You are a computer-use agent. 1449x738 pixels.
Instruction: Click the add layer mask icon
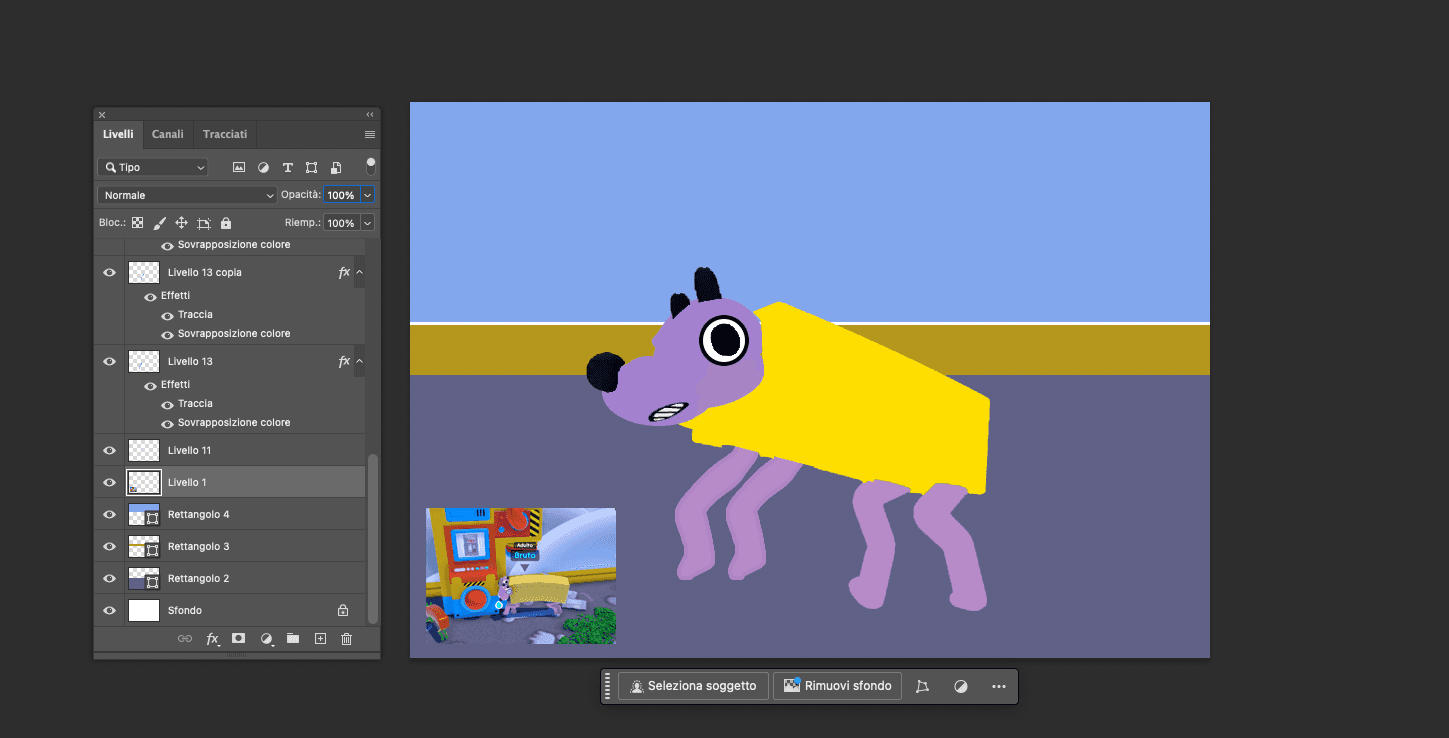pyautogui.click(x=239, y=638)
